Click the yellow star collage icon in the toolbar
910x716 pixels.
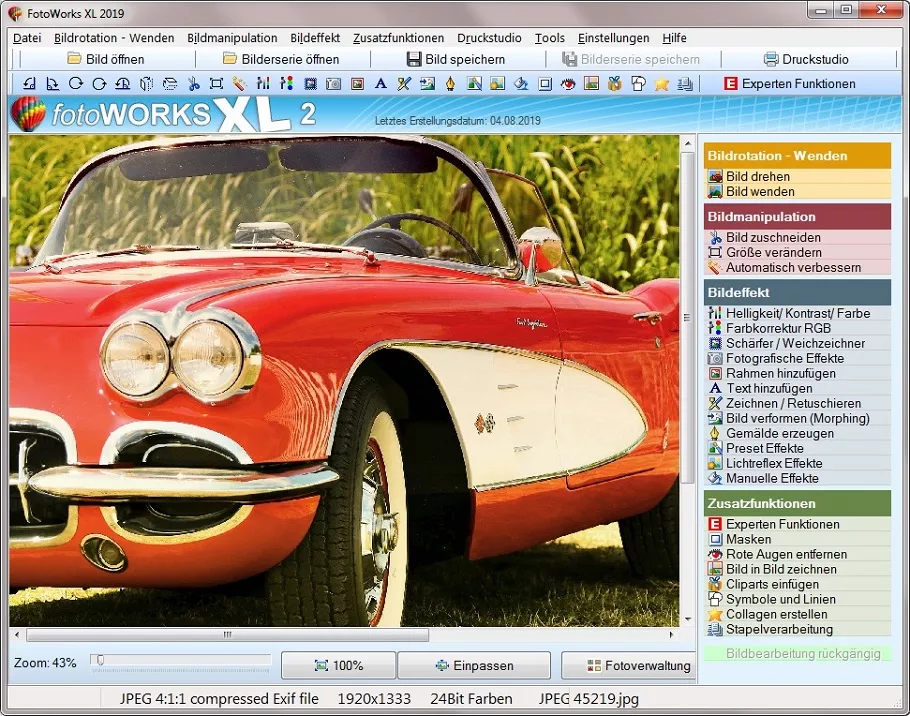[661, 84]
